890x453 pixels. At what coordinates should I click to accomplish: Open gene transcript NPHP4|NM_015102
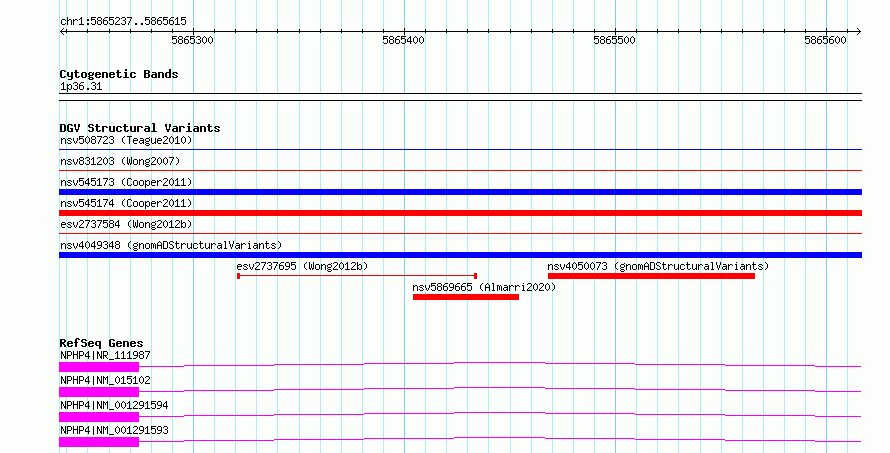pos(105,380)
